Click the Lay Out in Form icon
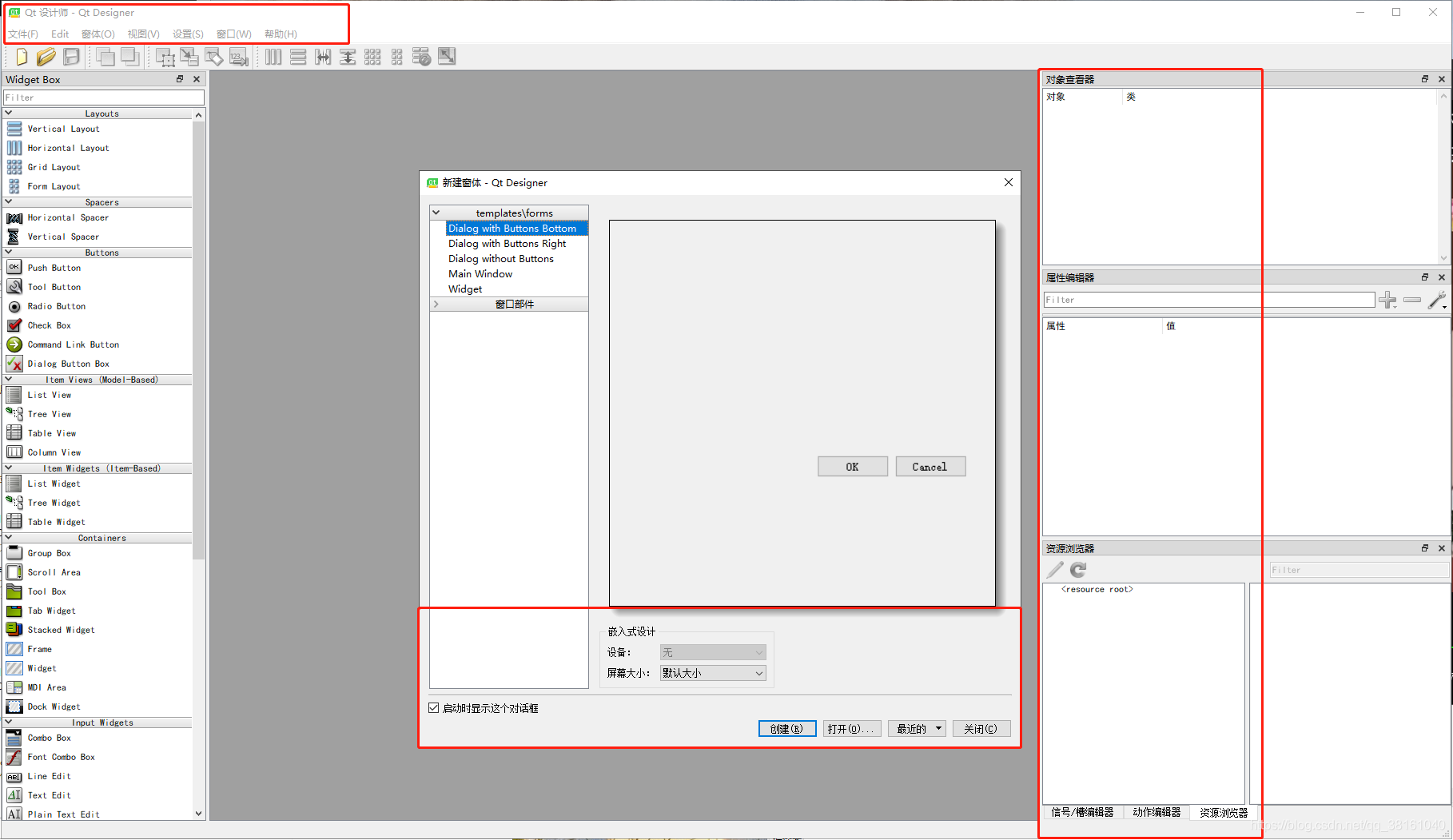This screenshot has height=840, width=1453. [x=397, y=57]
